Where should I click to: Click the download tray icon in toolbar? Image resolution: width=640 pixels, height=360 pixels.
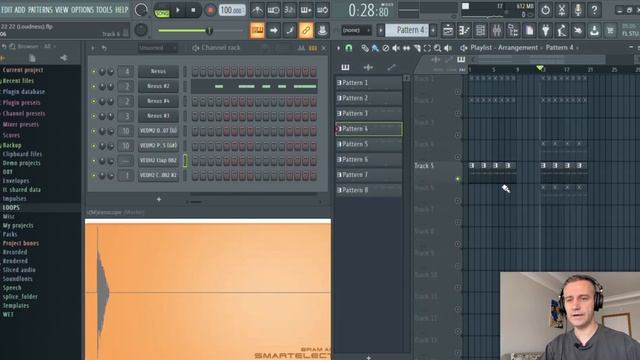(594, 30)
